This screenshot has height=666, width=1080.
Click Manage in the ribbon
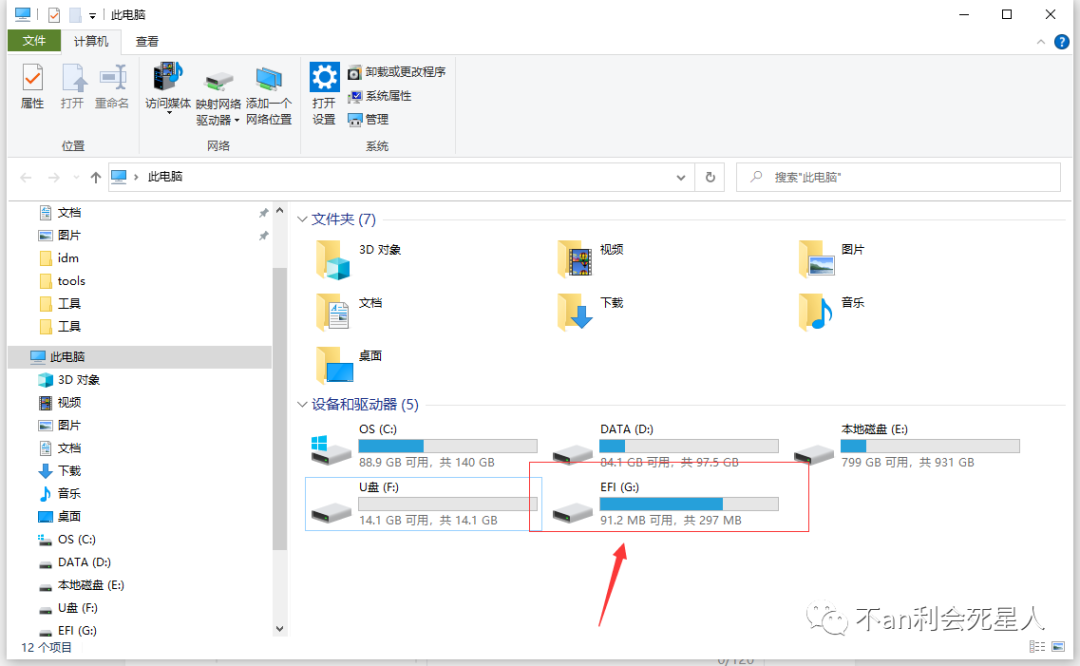click(368, 120)
